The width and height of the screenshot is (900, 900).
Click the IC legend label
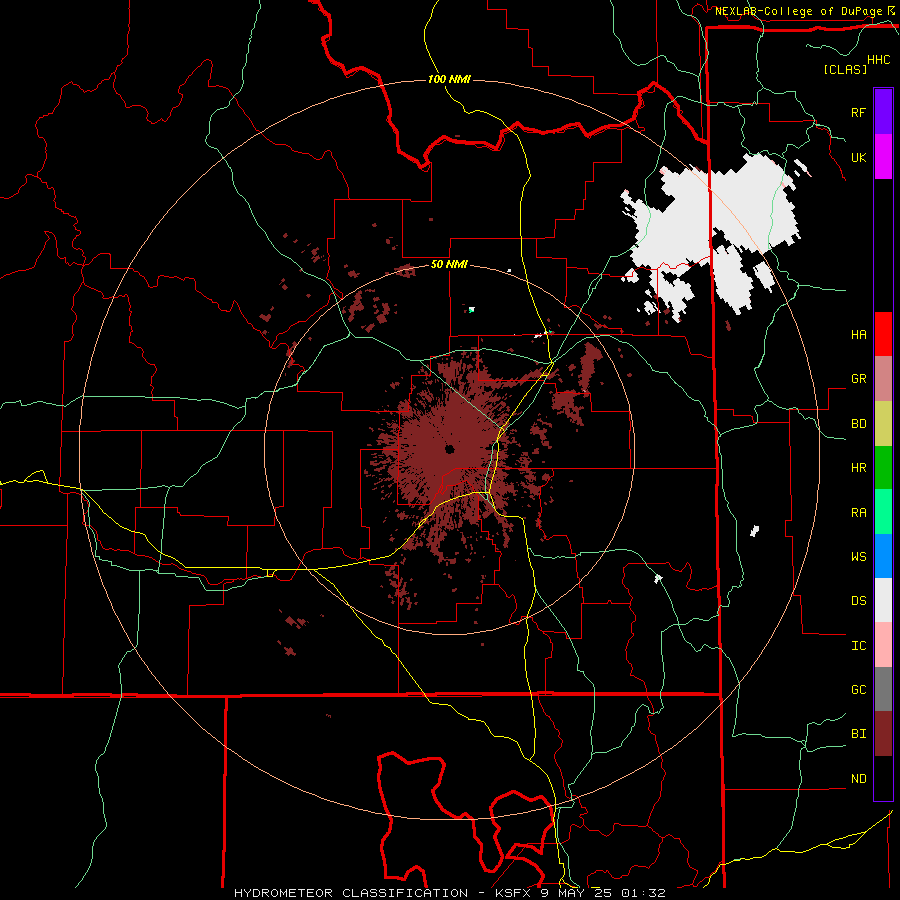click(x=858, y=646)
